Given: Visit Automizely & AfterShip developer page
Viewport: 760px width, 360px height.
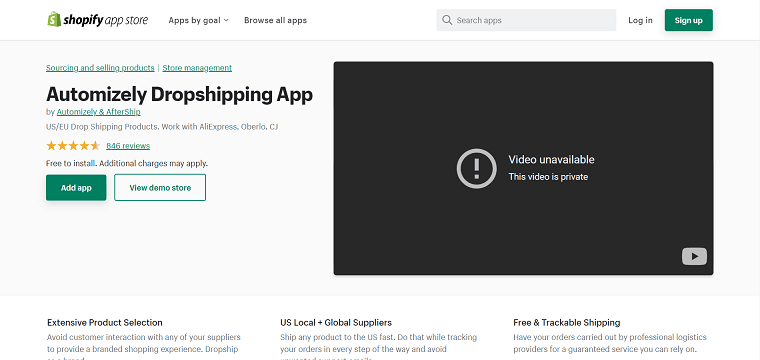Looking at the screenshot, I should [98, 112].
